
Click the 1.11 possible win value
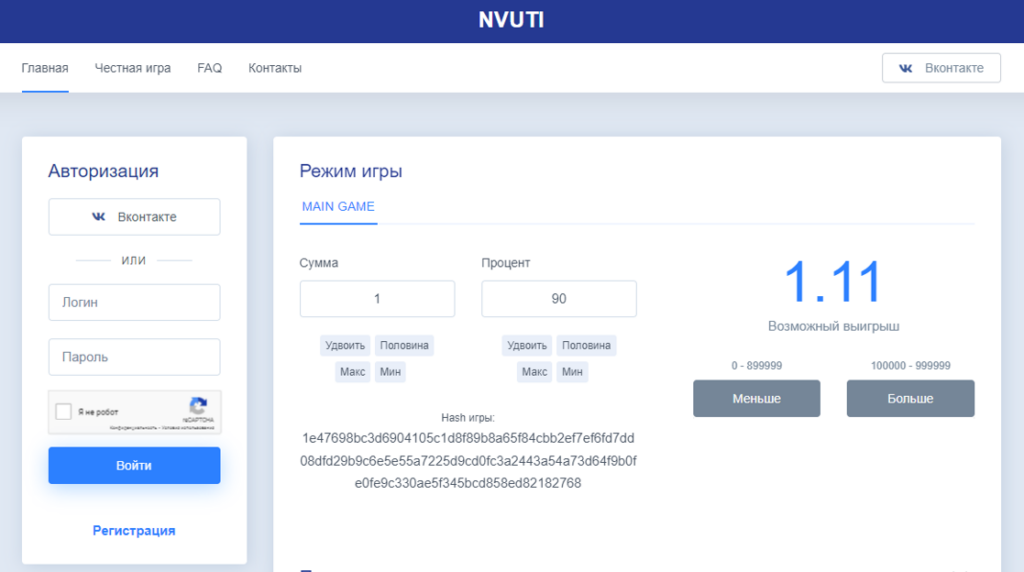pyautogui.click(x=833, y=282)
